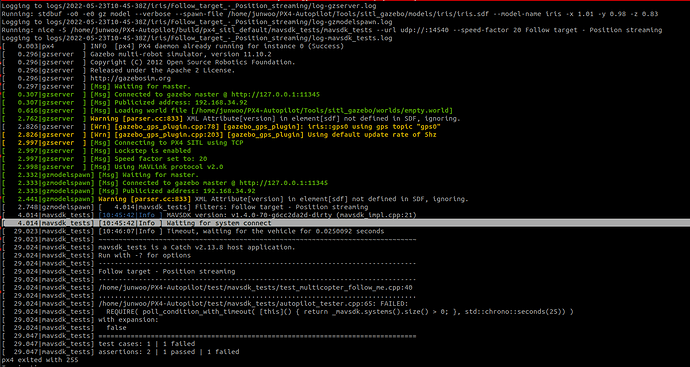Click the test_multicopter_follow_me.cpp:40 file path
Viewport: 690px width, 367px height.
click(x=256, y=288)
